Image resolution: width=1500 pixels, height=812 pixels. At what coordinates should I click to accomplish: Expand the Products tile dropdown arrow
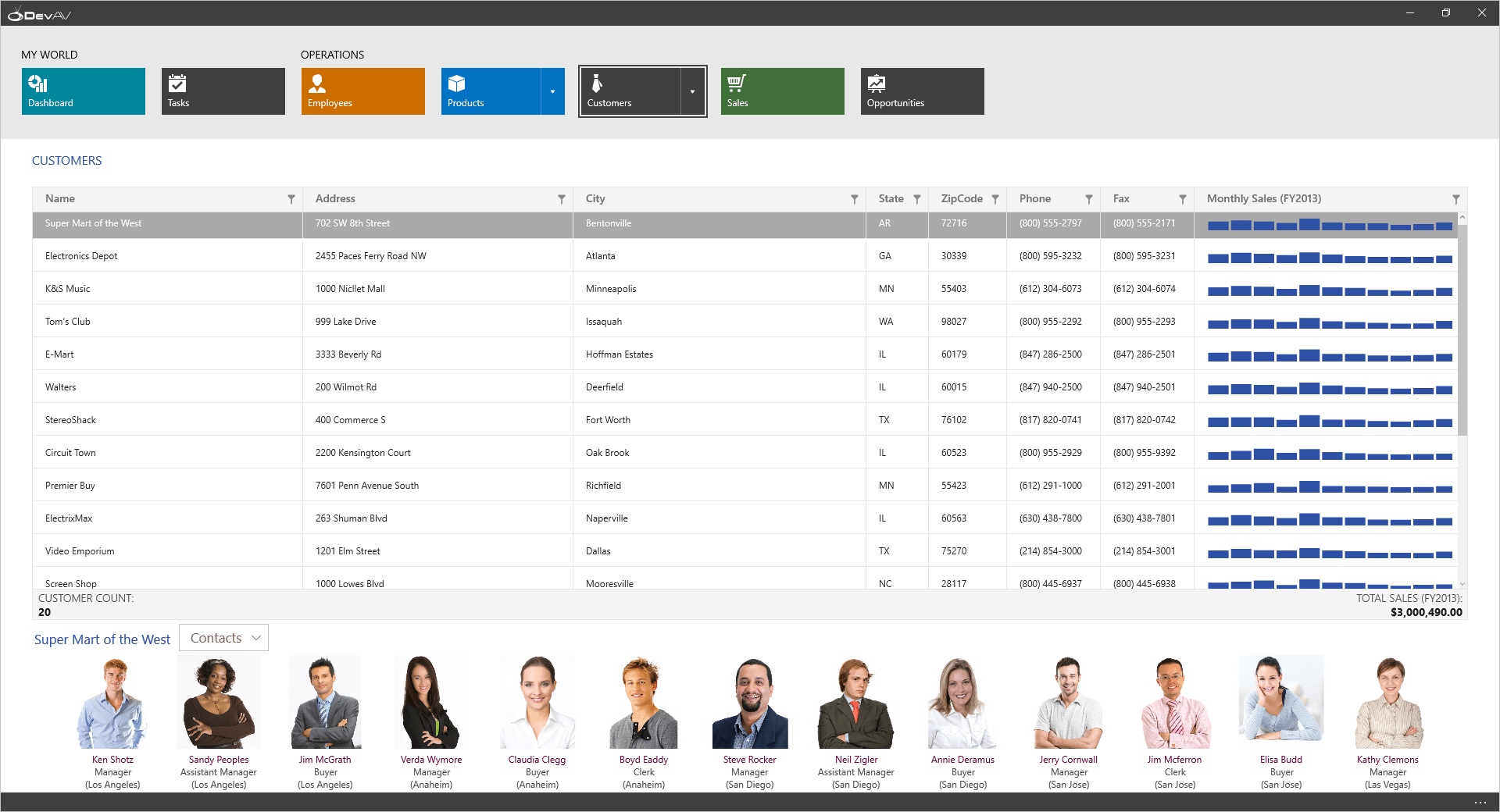[x=553, y=91]
